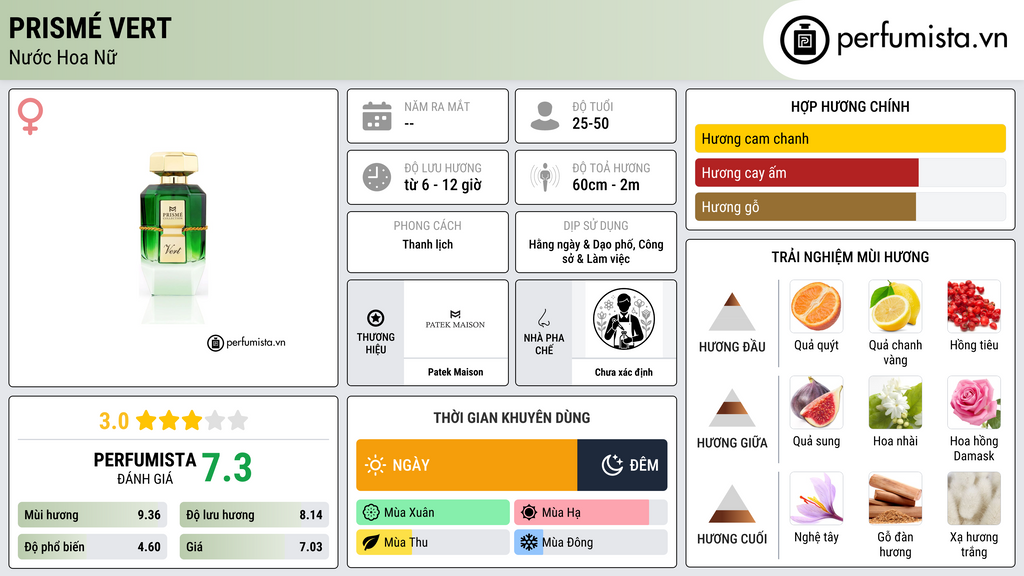Click the PRISMÉ VERT title
The height and width of the screenshot is (576, 1024).
pyautogui.click(x=89, y=28)
